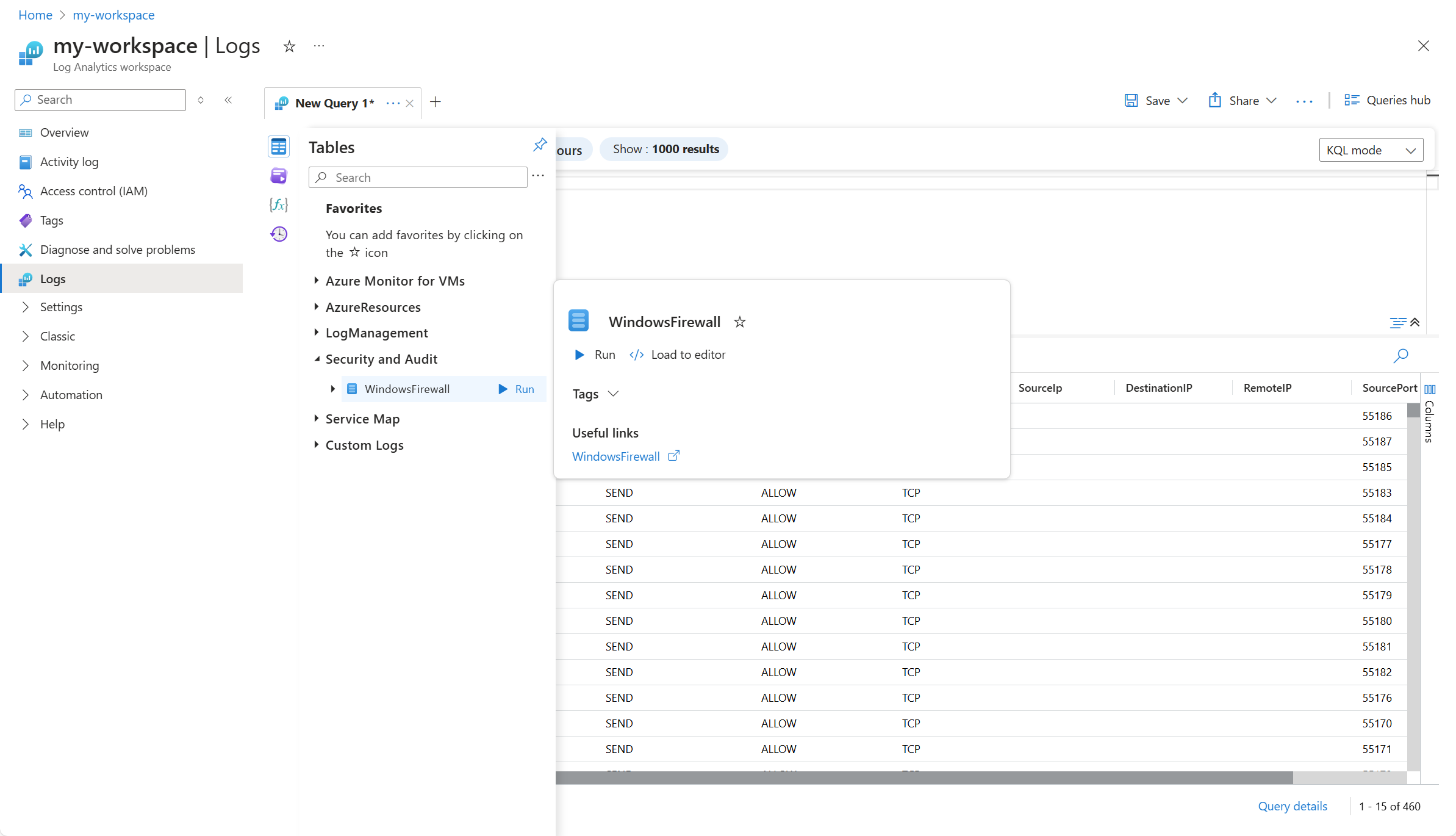Focus the Tables search field
Viewport: 1456px width, 836px height.
click(427, 178)
